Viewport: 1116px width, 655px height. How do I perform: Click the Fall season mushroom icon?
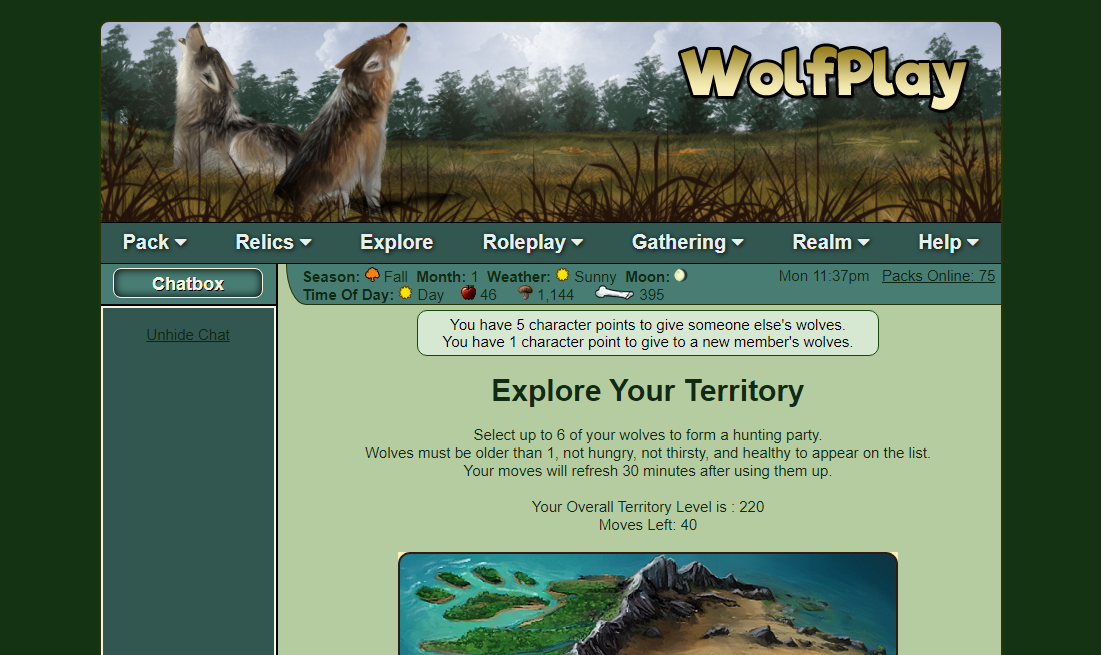pos(372,275)
